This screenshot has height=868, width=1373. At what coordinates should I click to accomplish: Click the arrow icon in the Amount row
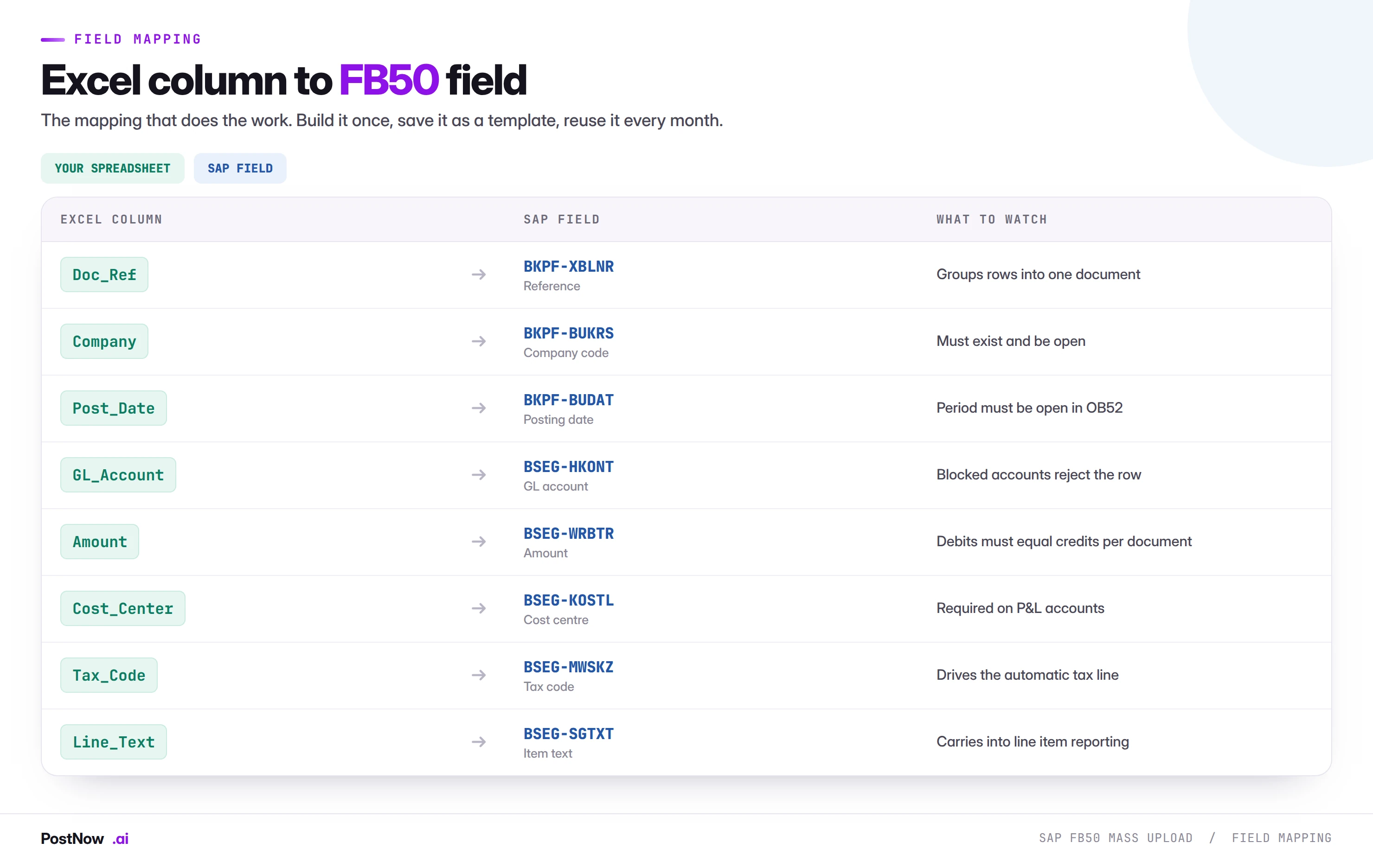[x=479, y=542]
